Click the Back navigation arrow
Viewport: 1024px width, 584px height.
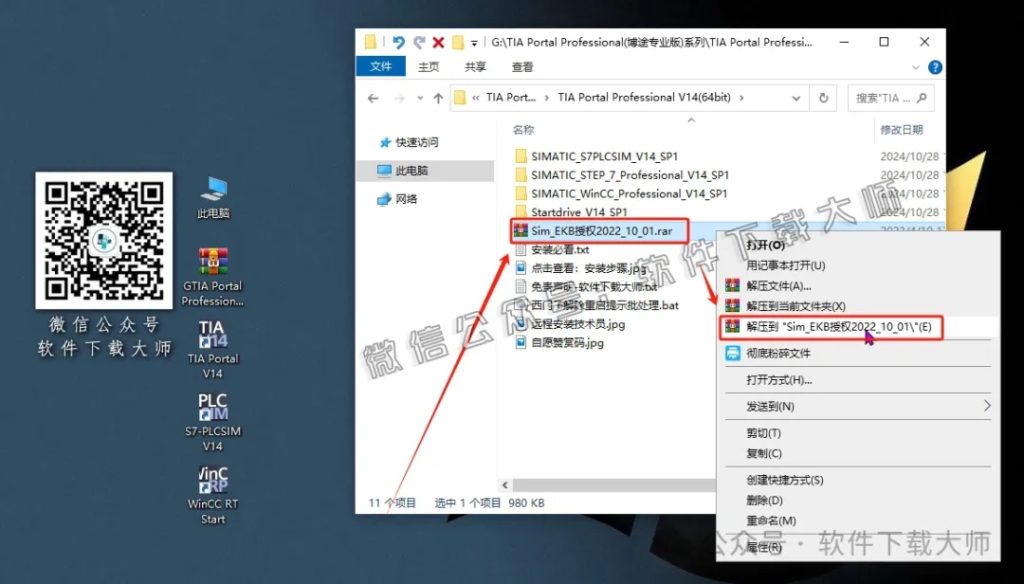click(x=371, y=97)
